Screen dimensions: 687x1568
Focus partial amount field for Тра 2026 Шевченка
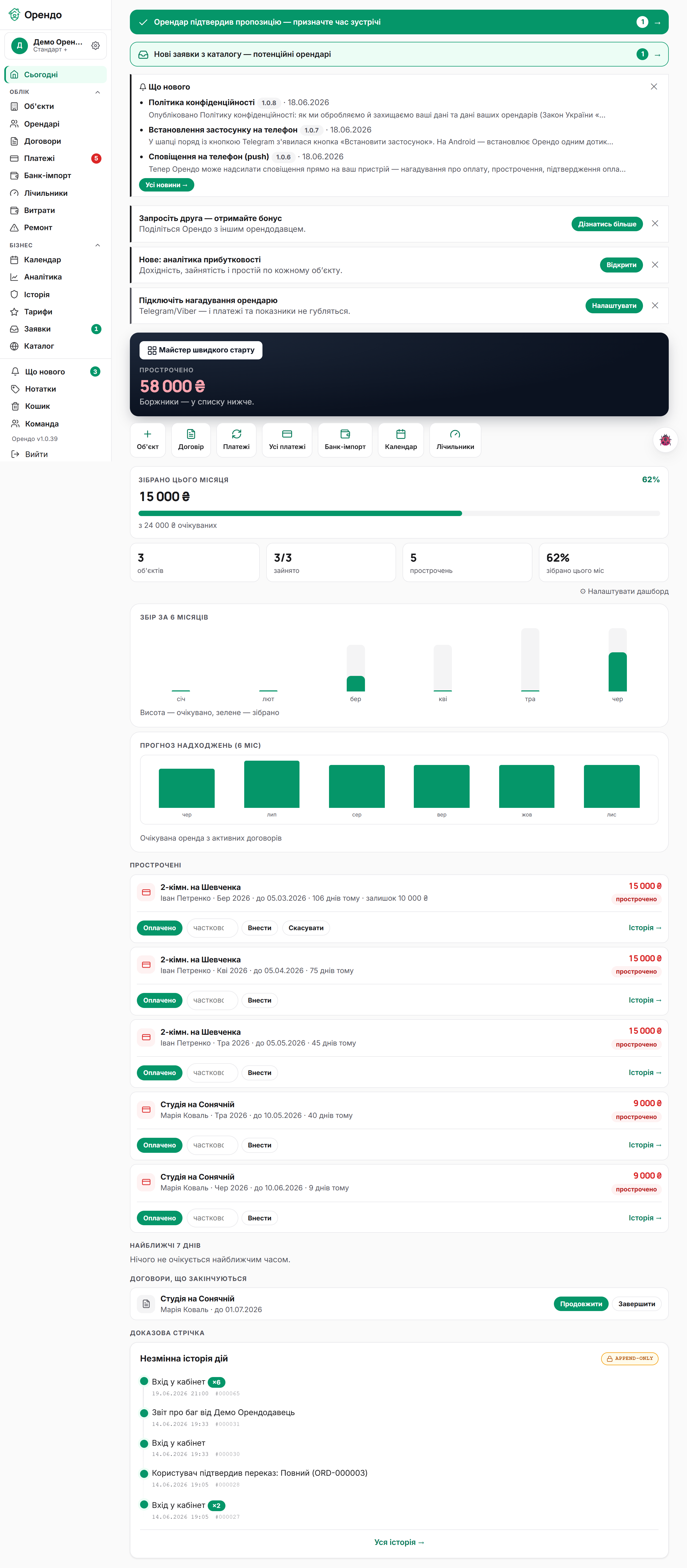pos(212,1073)
